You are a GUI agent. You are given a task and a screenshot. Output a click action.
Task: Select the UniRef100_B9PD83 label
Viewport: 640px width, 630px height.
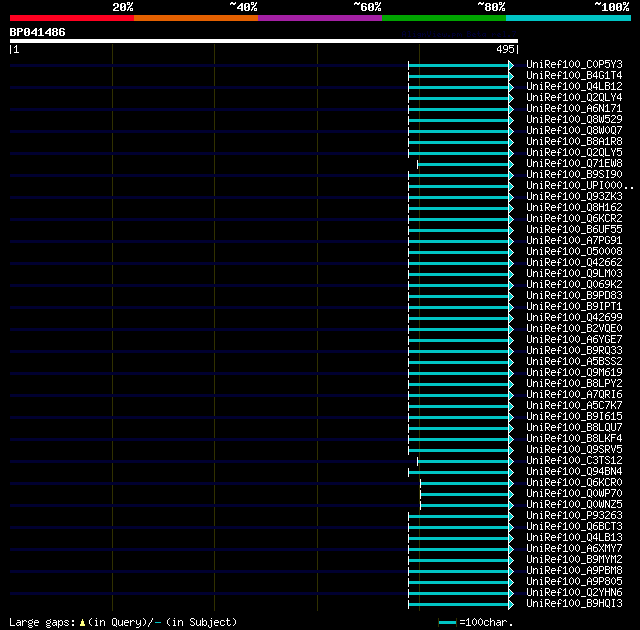(574, 296)
